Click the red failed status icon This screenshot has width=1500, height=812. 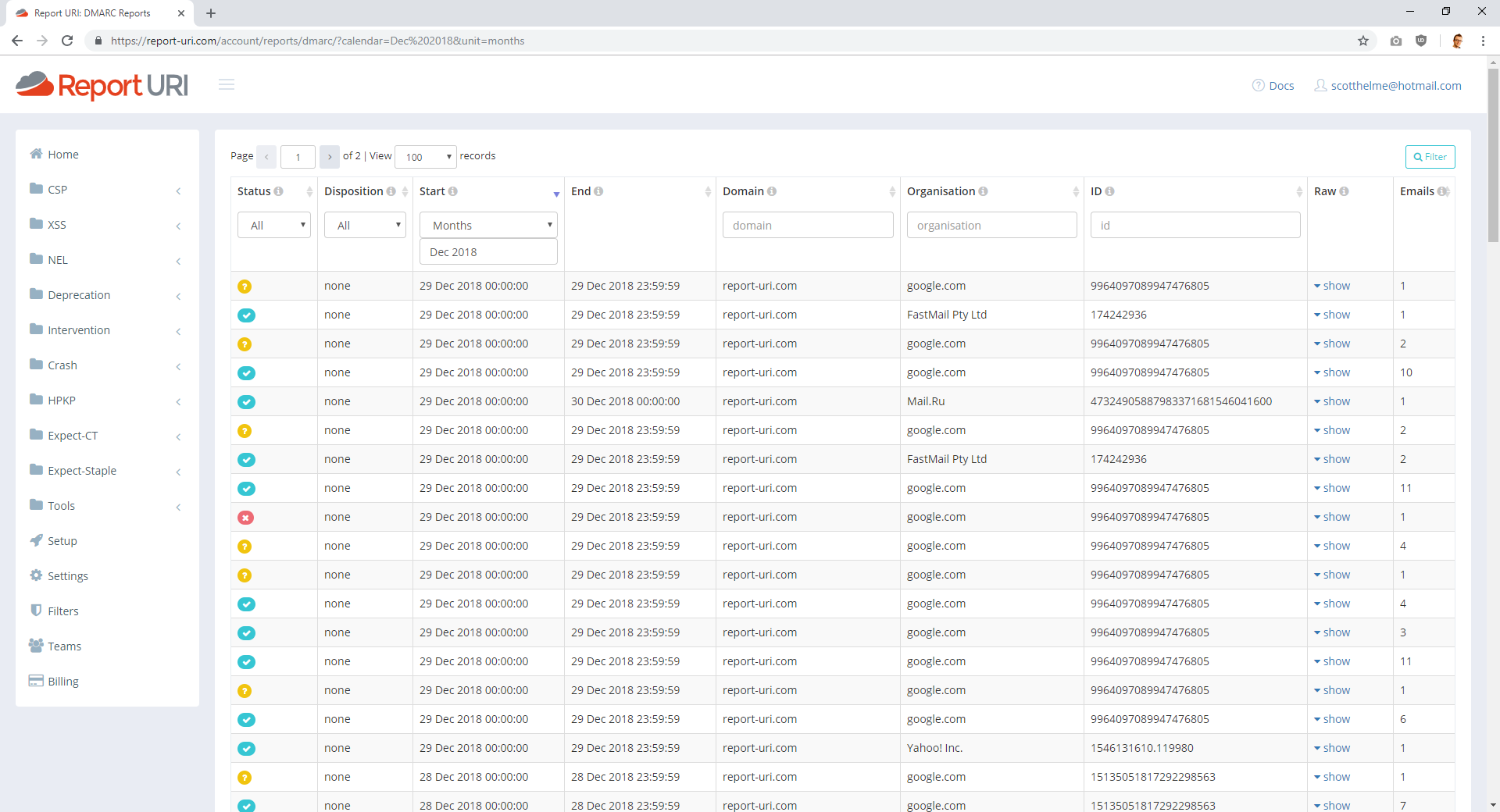tap(245, 518)
